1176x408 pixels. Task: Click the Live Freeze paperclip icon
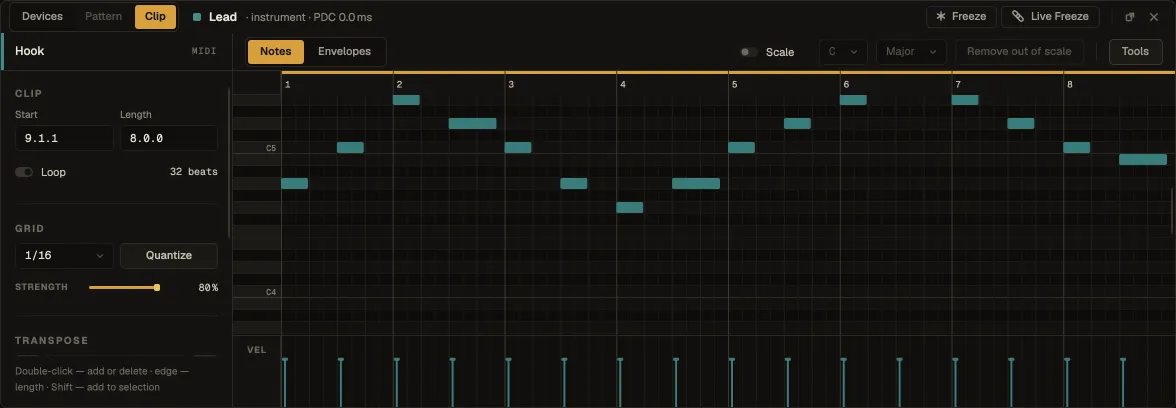(x=1018, y=16)
